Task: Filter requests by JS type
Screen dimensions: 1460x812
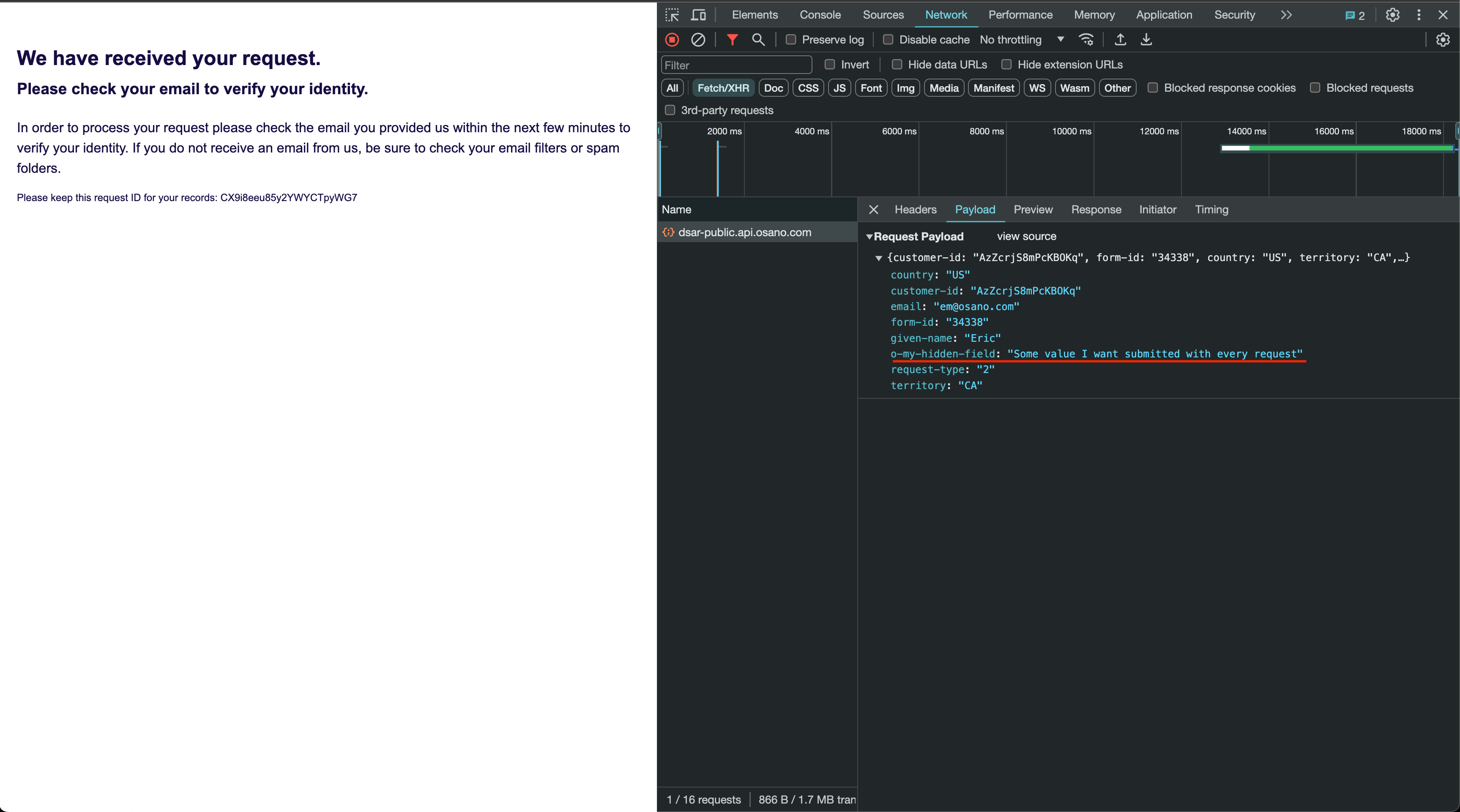Action: coord(839,88)
